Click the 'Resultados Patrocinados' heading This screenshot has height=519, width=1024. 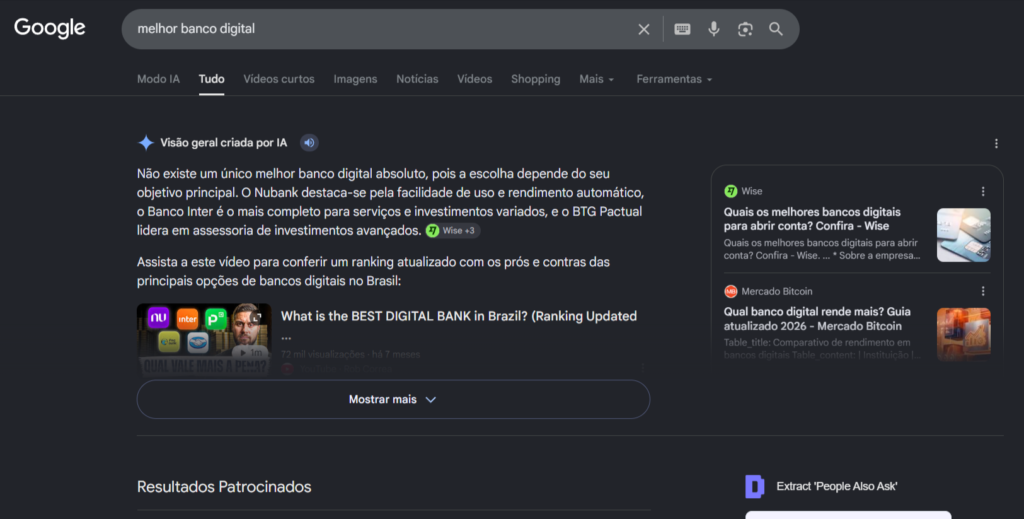[224, 487]
